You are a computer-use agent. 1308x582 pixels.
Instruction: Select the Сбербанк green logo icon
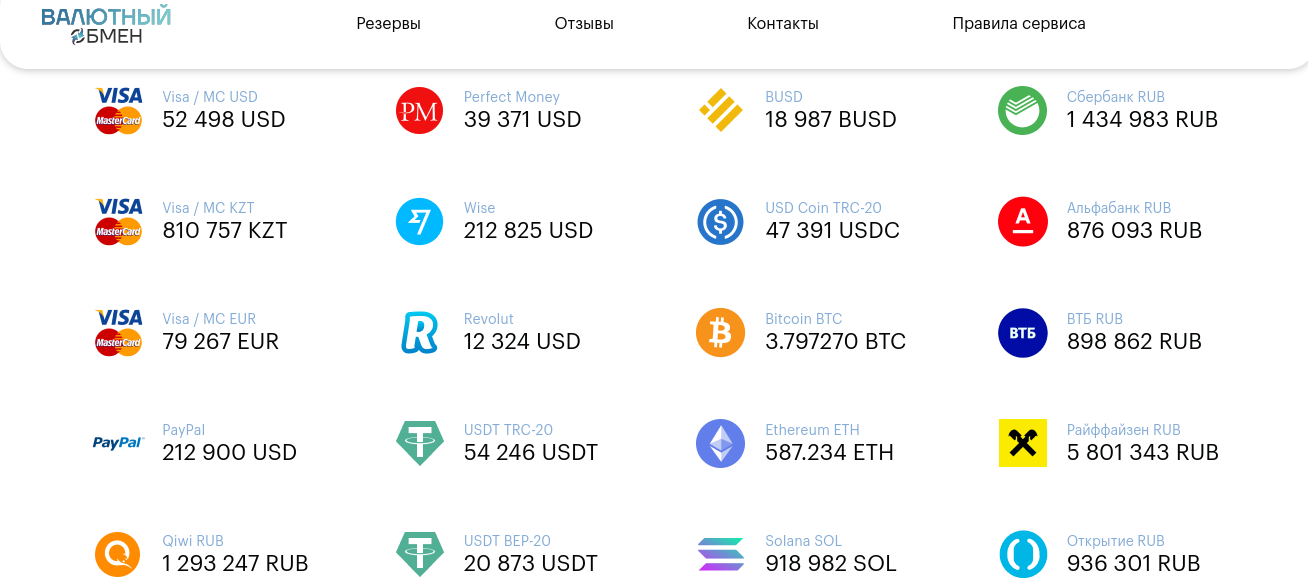coord(1022,111)
